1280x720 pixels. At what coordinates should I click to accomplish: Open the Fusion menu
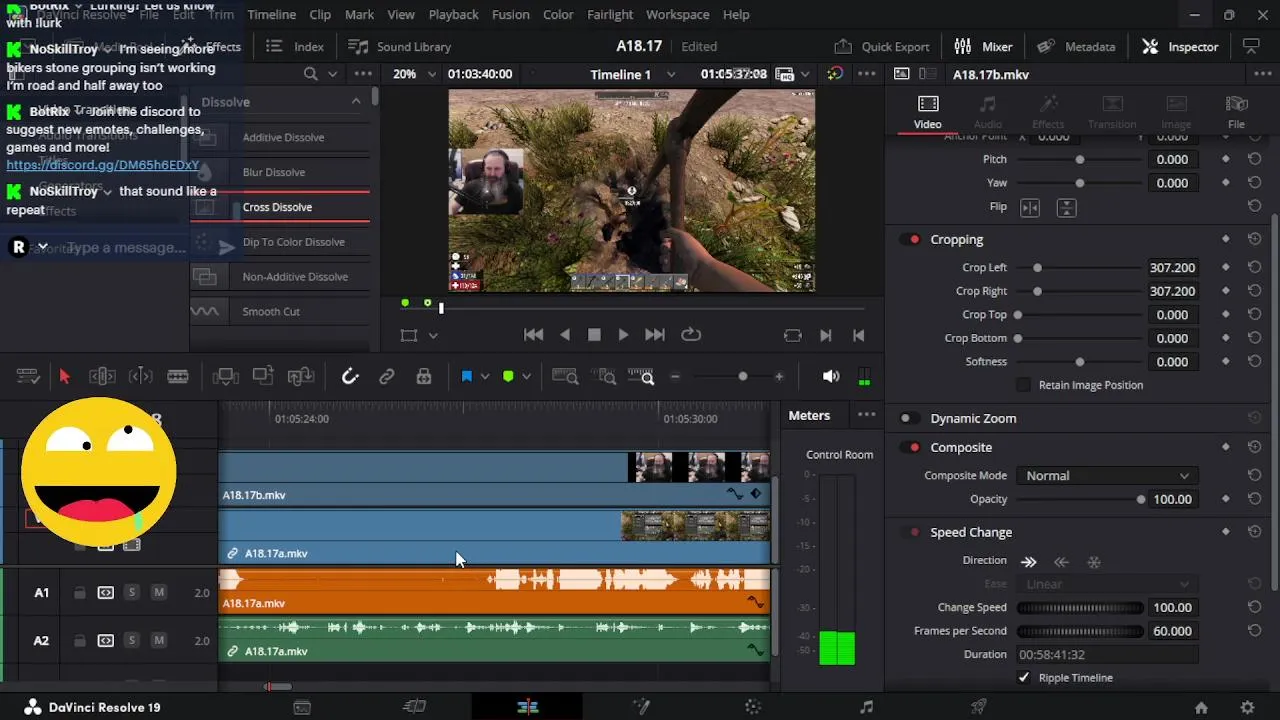511,15
